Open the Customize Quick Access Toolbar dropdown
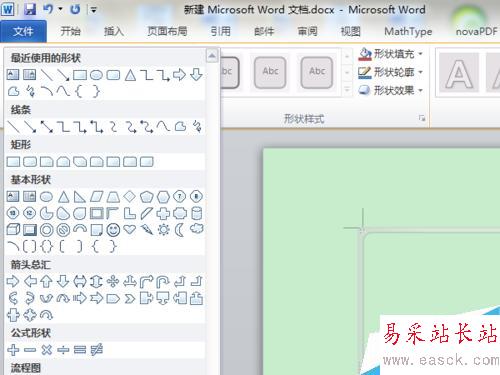Viewport: 500px width, 375px height. pyautogui.click(x=94, y=10)
